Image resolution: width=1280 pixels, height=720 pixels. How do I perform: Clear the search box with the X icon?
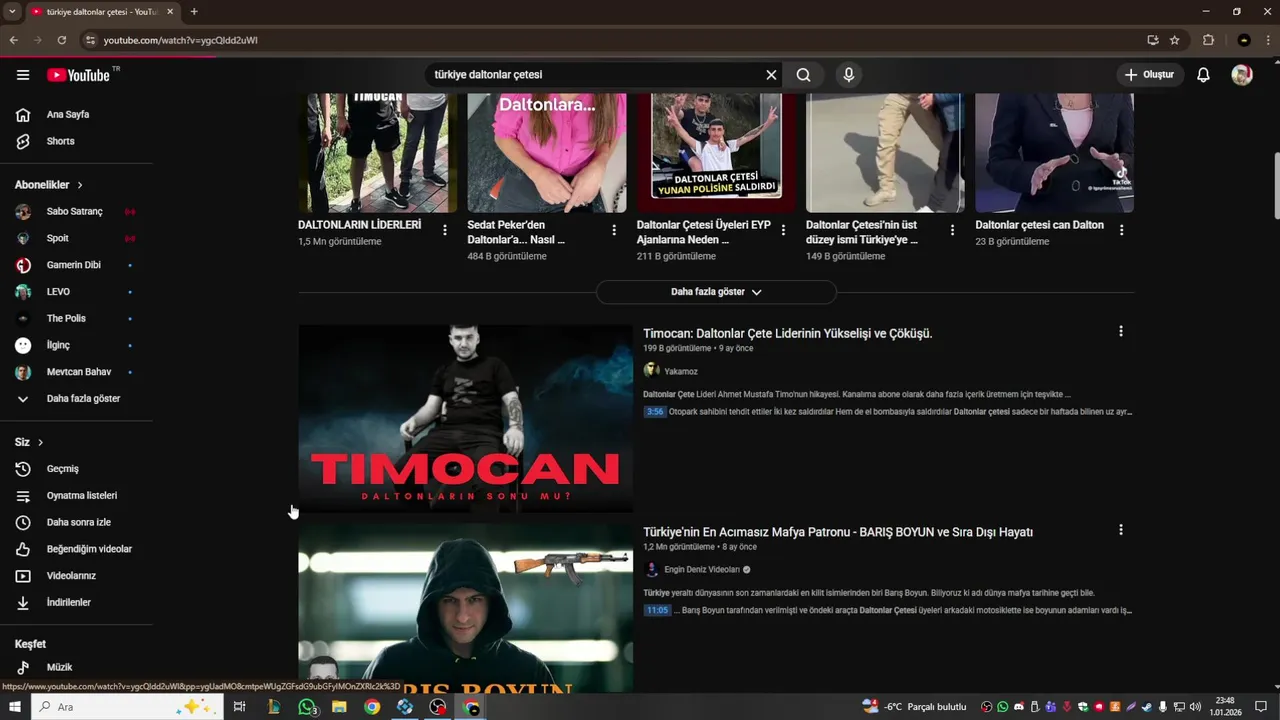[771, 75]
